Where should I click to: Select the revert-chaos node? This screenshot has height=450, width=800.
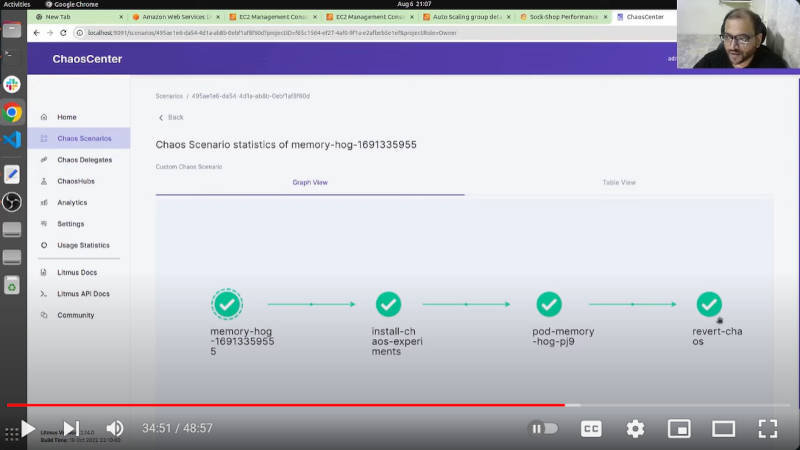pyautogui.click(x=709, y=305)
